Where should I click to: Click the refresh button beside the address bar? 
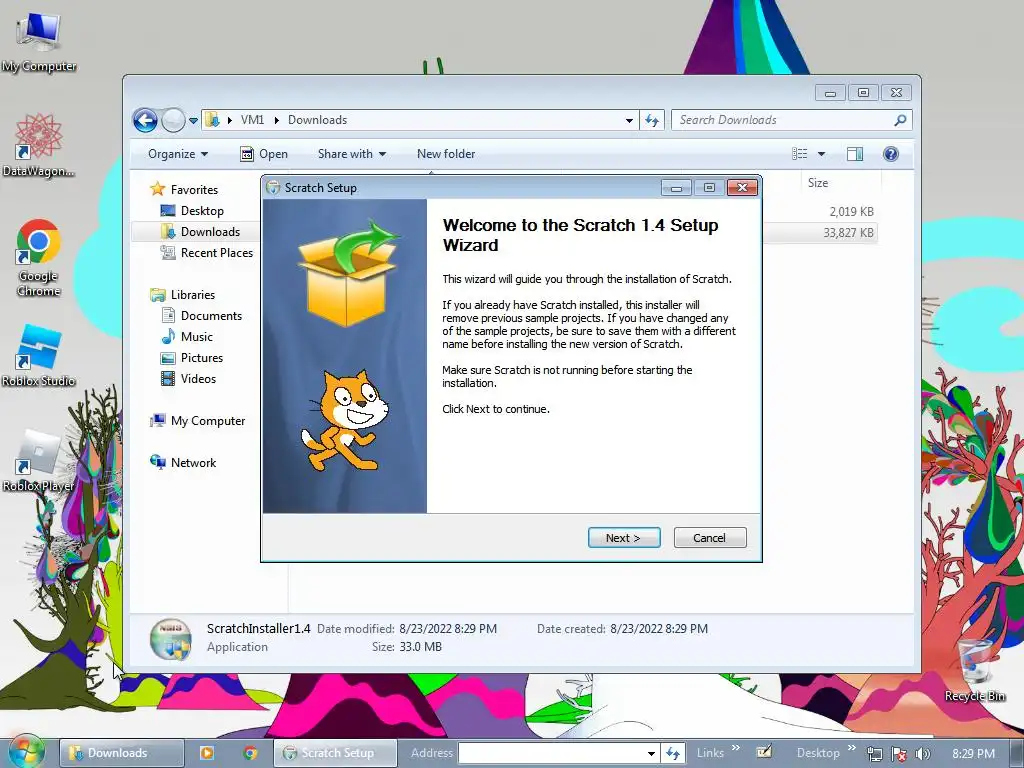click(652, 120)
